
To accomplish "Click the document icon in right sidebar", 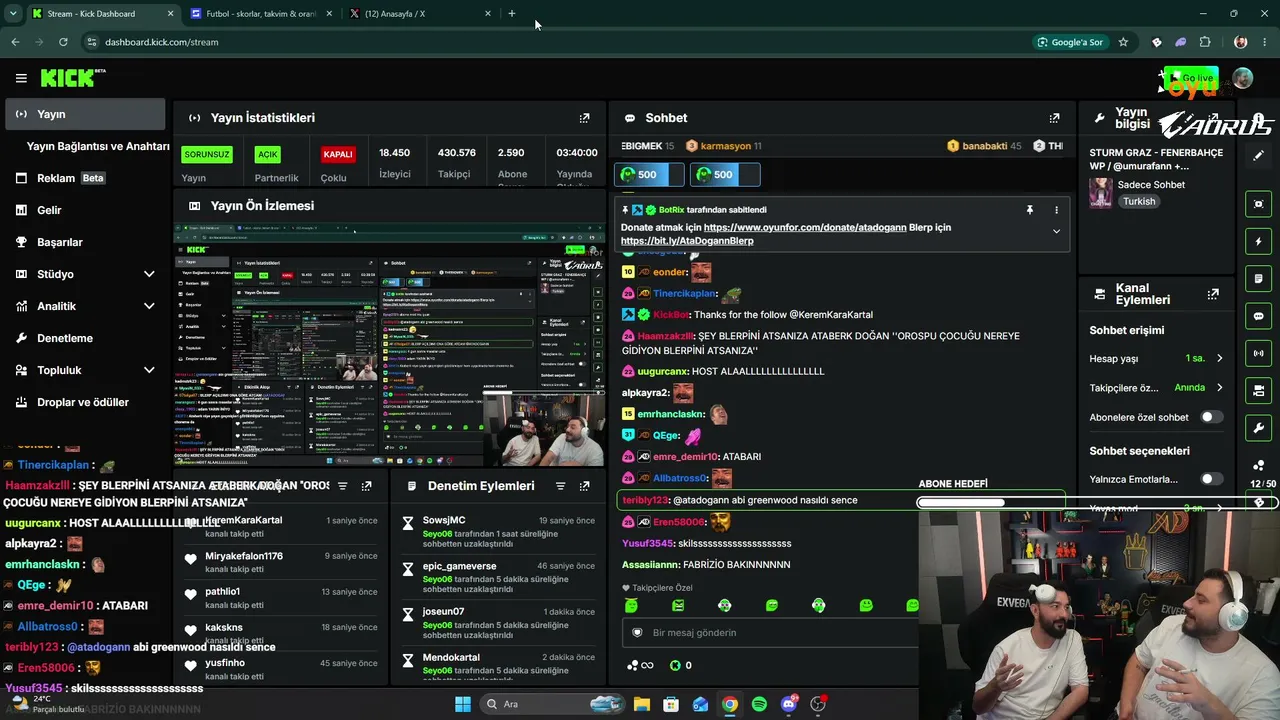I will pos(1259,278).
